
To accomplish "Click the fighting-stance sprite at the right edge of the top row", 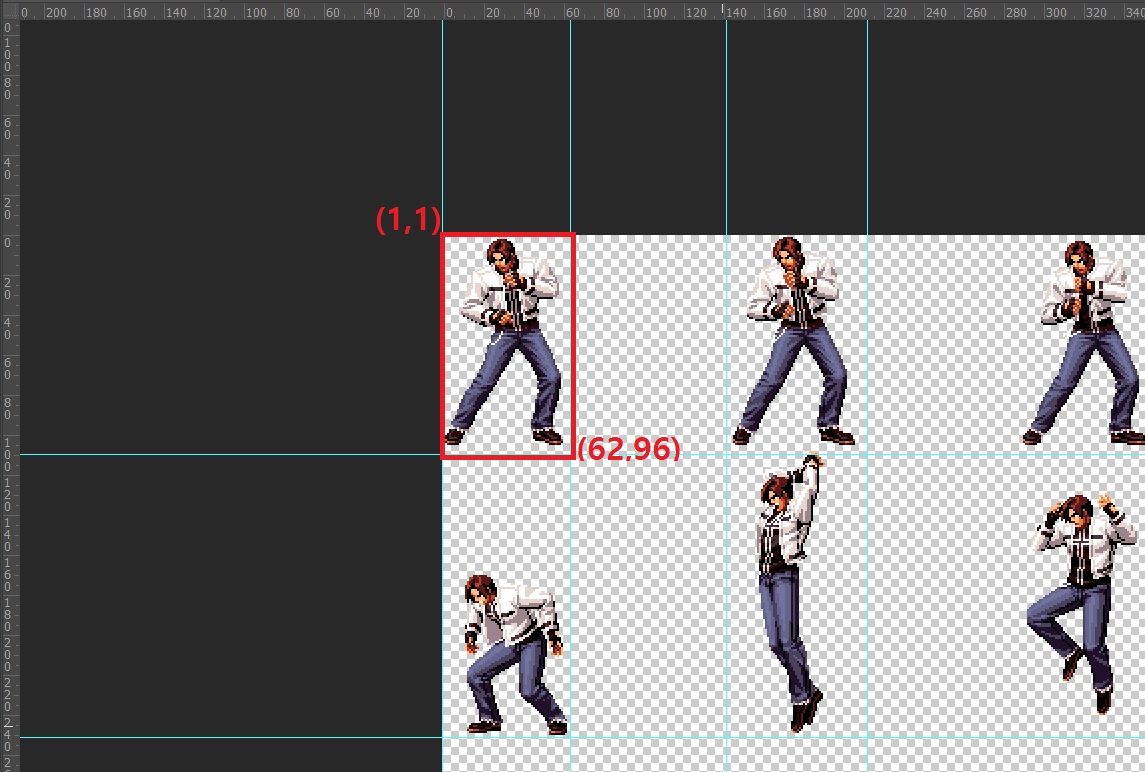I will 1084,342.
